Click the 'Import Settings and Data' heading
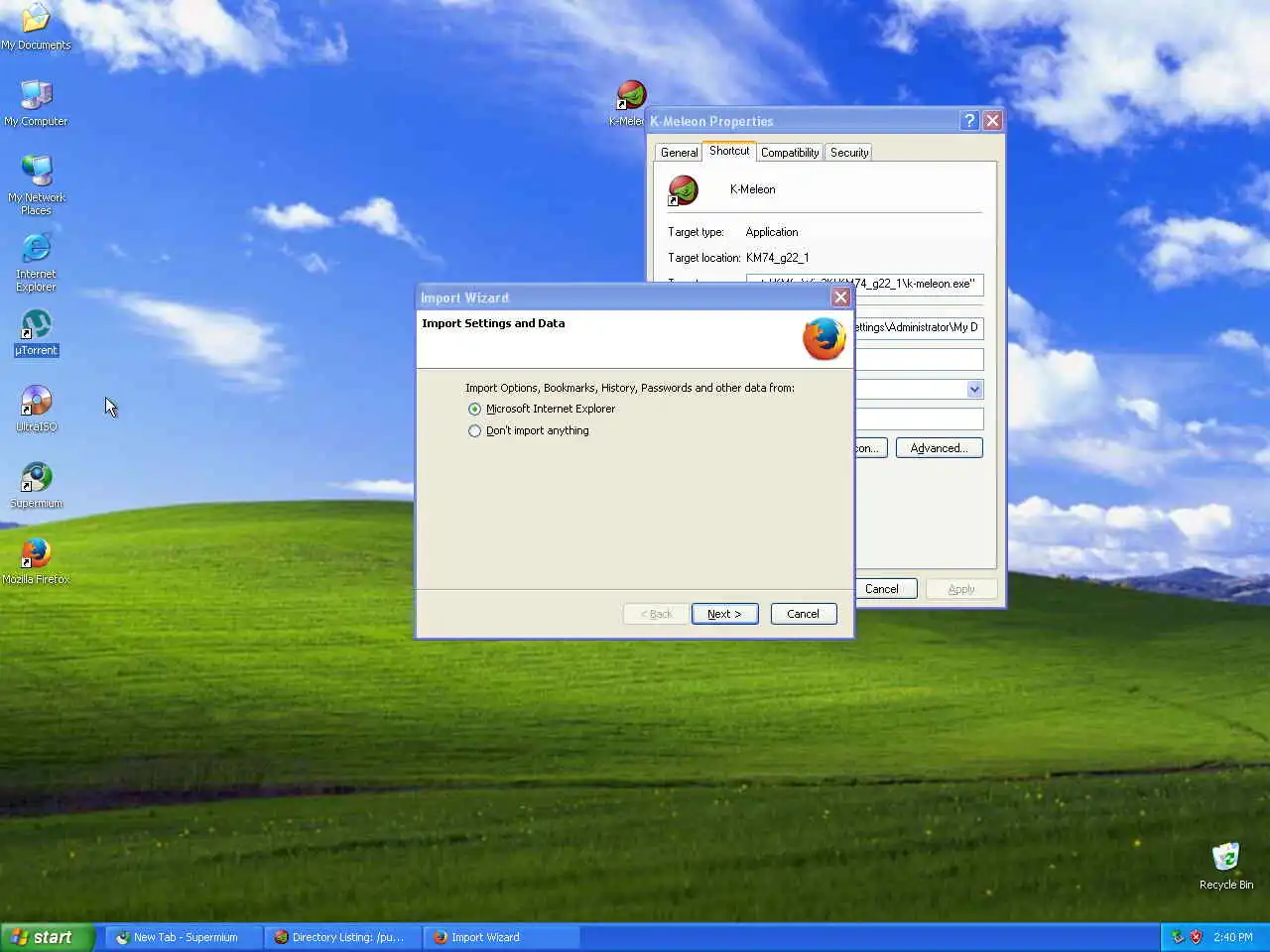This screenshot has width=1270, height=952. point(493,323)
